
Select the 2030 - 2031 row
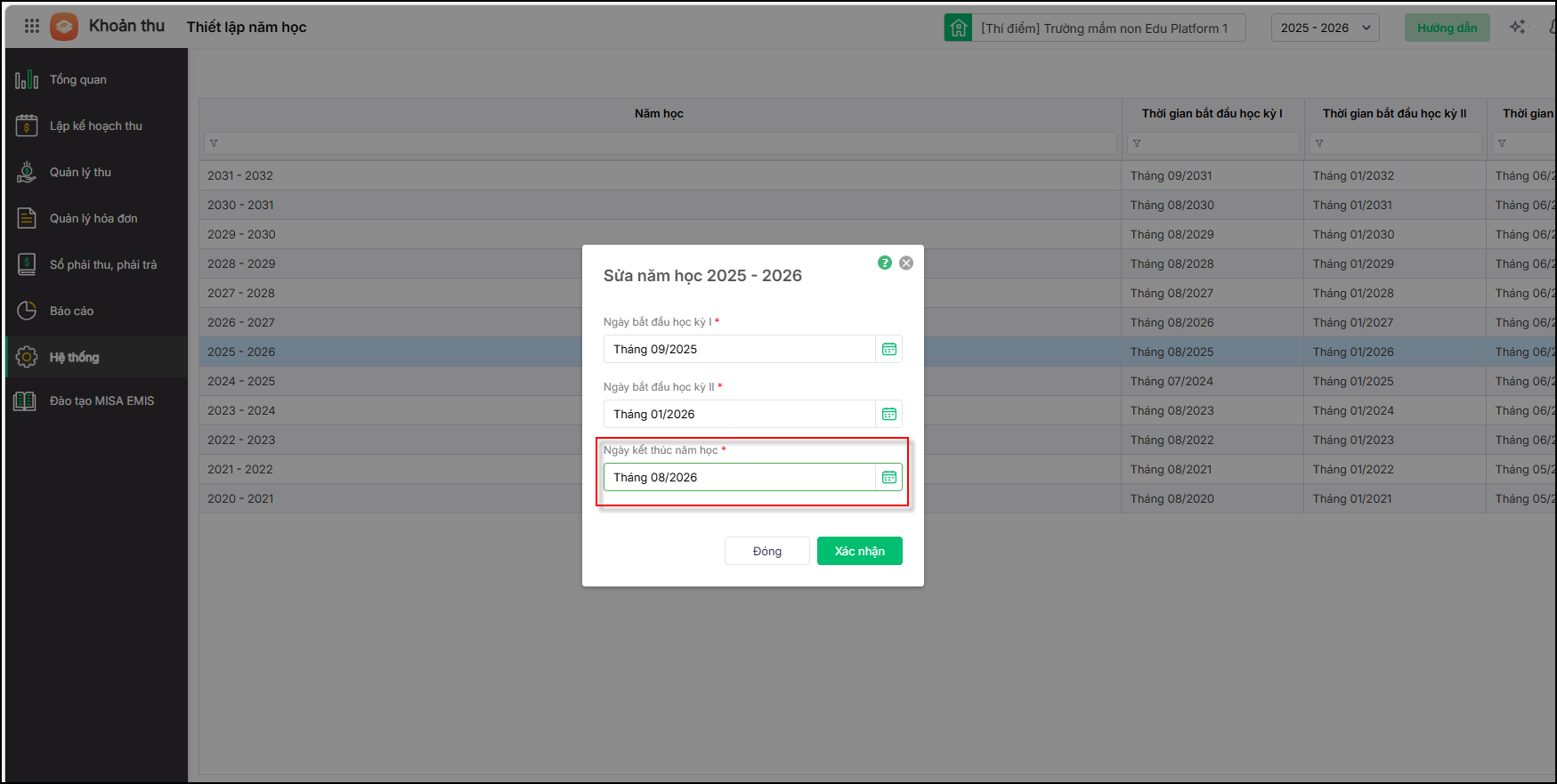(877, 205)
